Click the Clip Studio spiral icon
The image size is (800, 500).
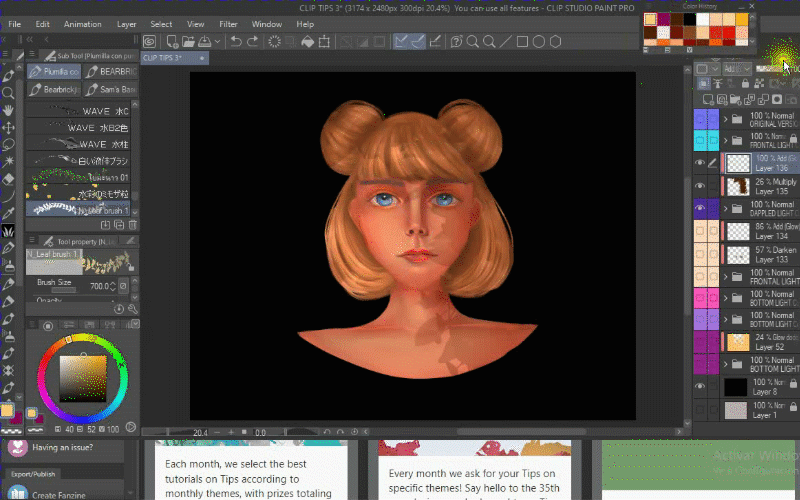[x=149, y=41]
